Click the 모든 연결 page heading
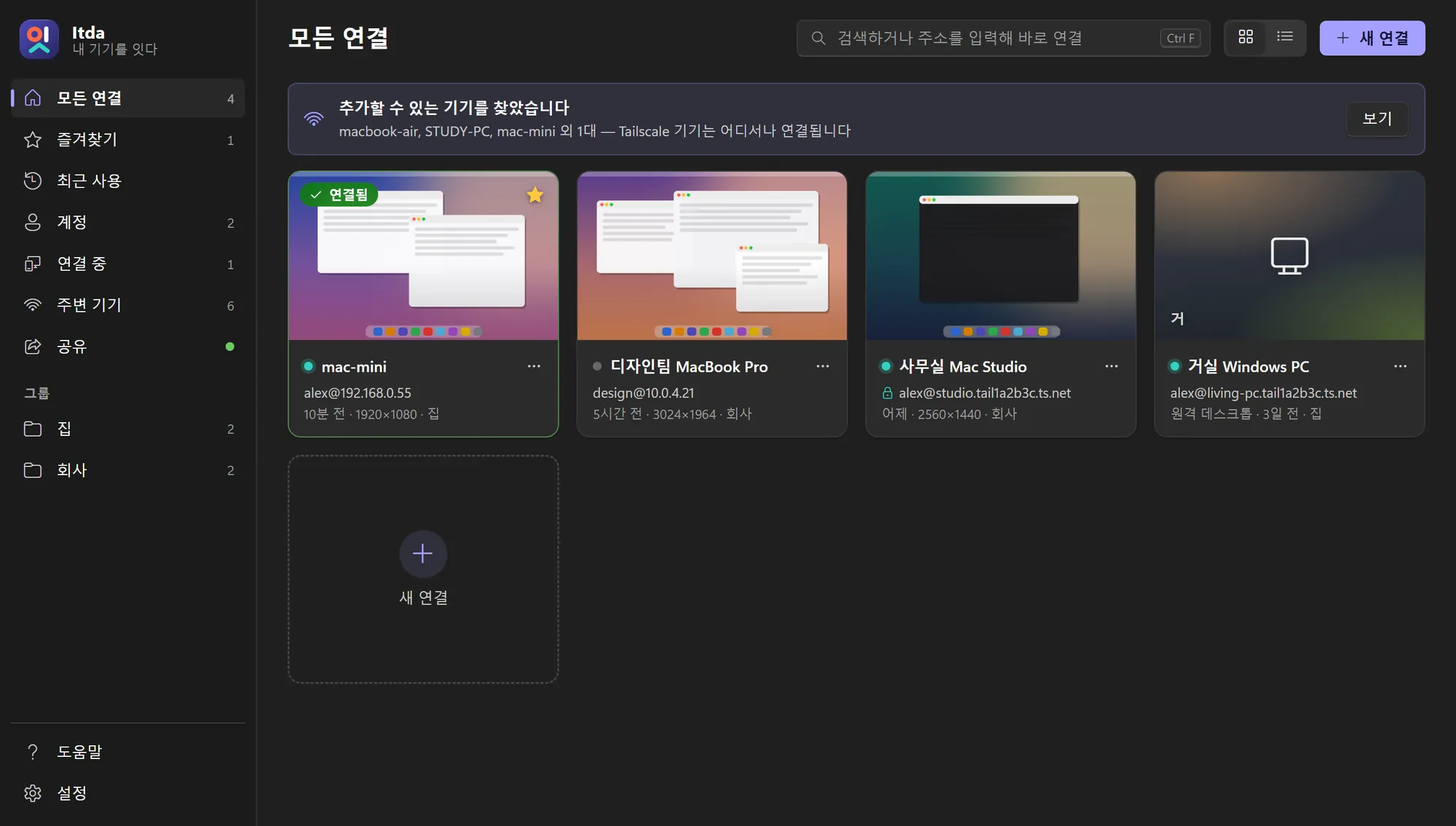The width and height of the screenshot is (1456, 826). (339, 38)
